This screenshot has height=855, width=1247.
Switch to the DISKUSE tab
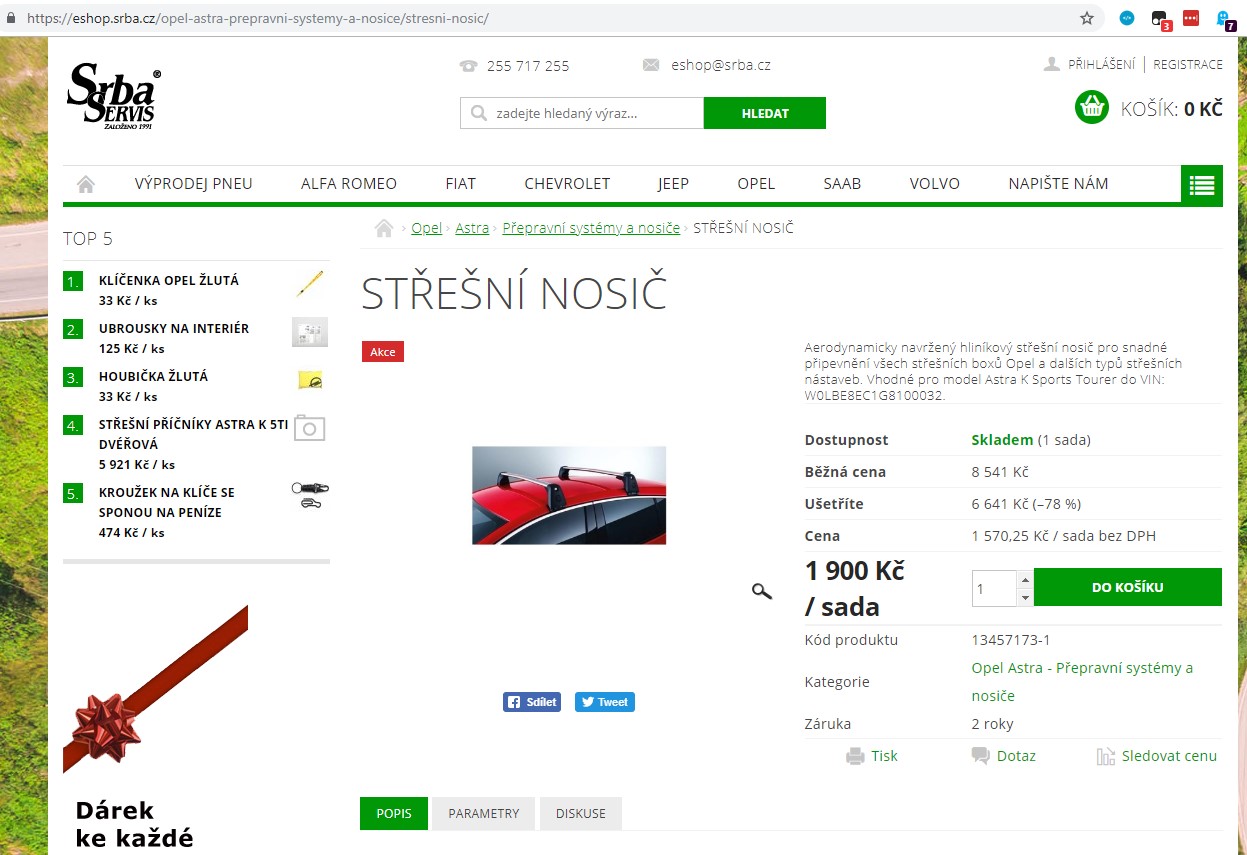[x=581, y=813]
